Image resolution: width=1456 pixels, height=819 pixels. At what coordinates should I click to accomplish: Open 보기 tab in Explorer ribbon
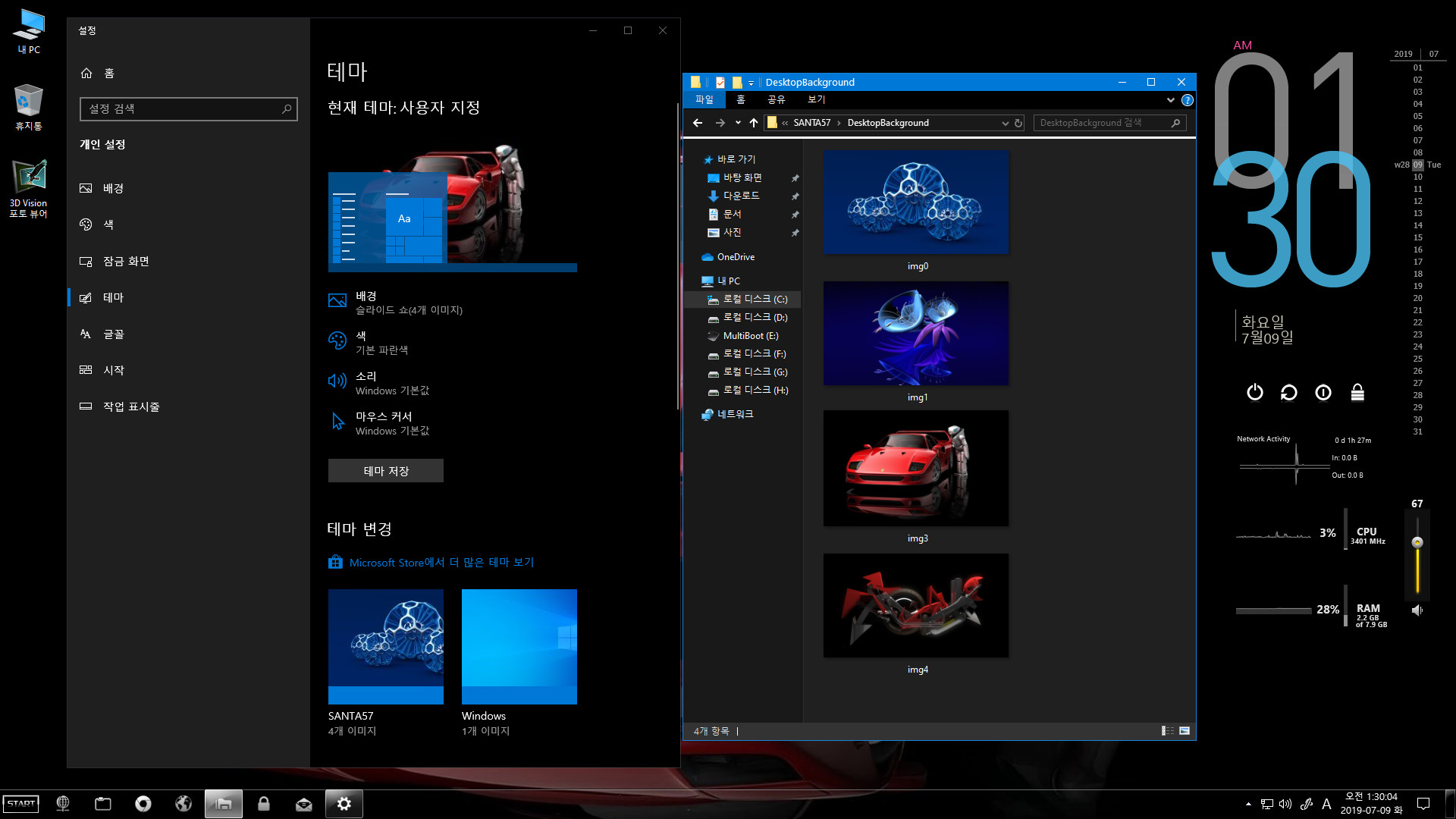pyautogui.click(x=817, y=99)
